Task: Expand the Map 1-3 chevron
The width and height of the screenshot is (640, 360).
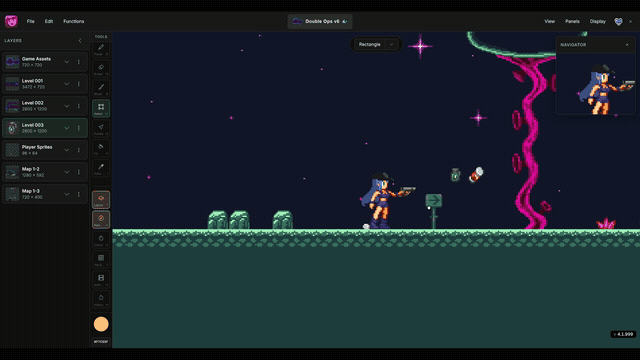Action: pos(67,194)
